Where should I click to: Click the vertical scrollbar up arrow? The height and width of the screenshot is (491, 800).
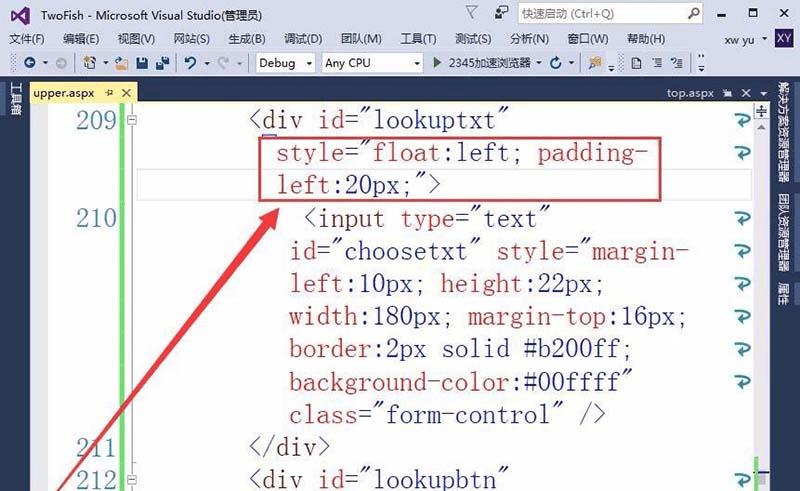click(x=761, y=127)
